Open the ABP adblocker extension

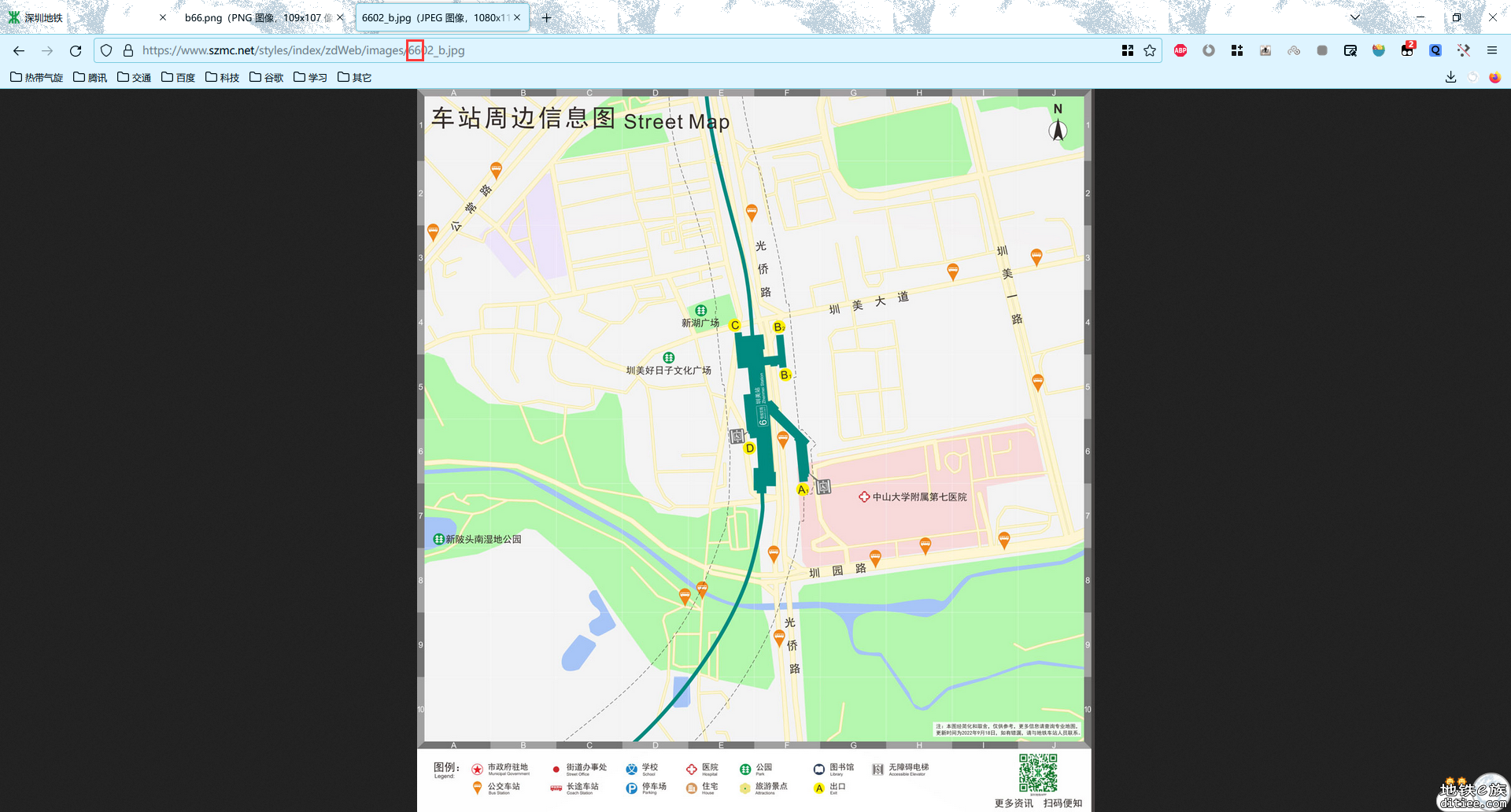1180,50
